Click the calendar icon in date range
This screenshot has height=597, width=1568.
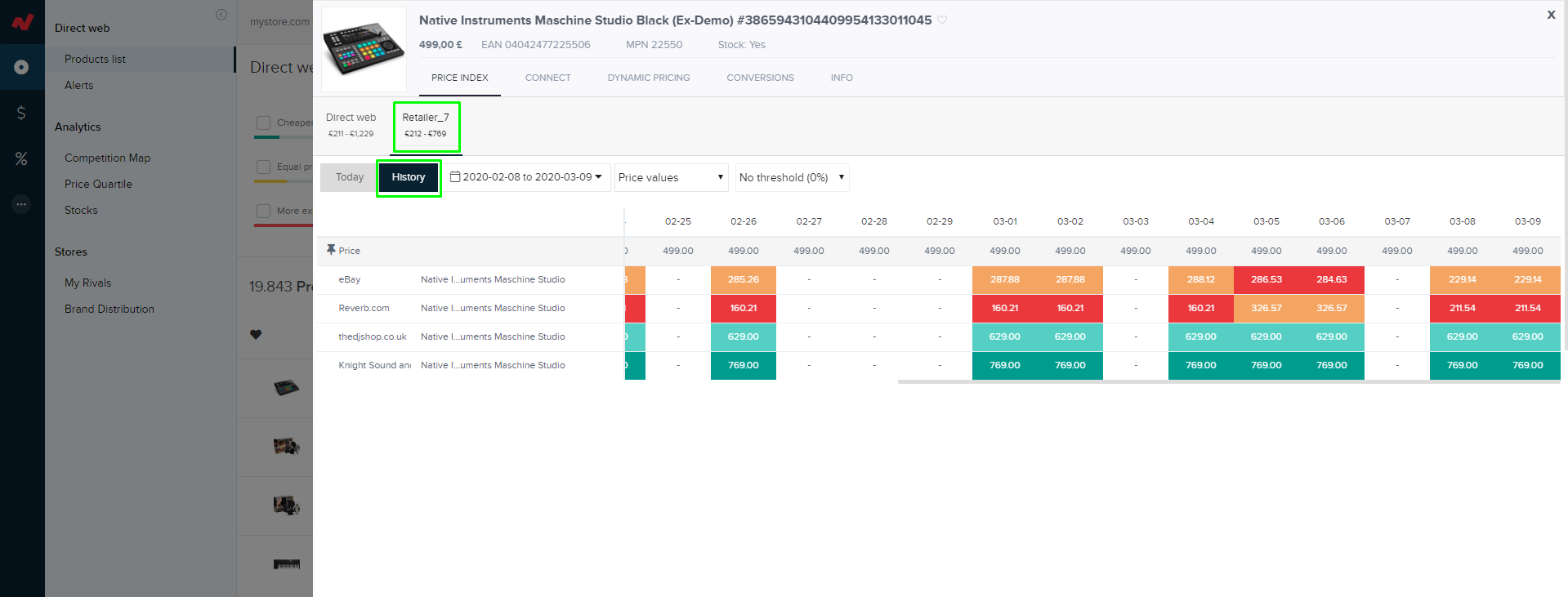(455, 176)
